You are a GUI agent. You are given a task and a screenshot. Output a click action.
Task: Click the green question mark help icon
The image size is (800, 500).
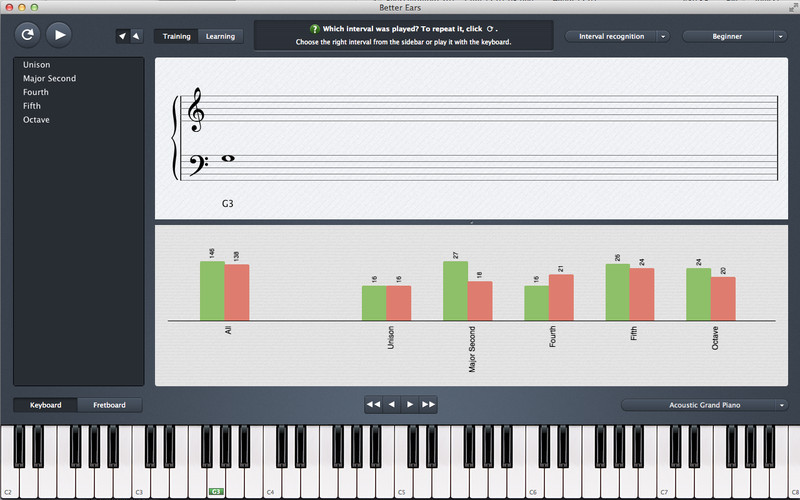(314, 29)
